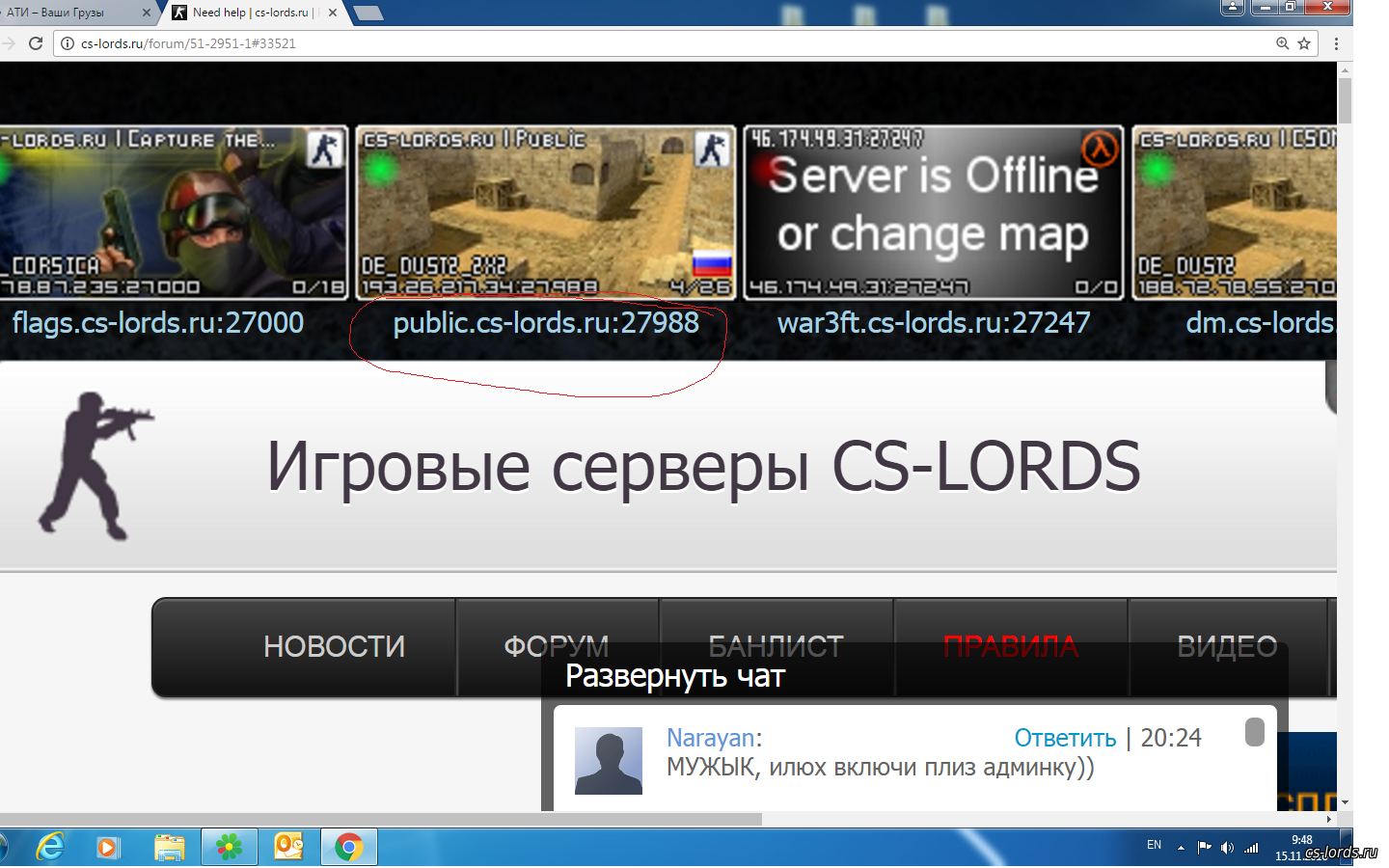Click the EN language indicator in tray
This screenshot has height=868, width=1389.
click(1154, 845)
